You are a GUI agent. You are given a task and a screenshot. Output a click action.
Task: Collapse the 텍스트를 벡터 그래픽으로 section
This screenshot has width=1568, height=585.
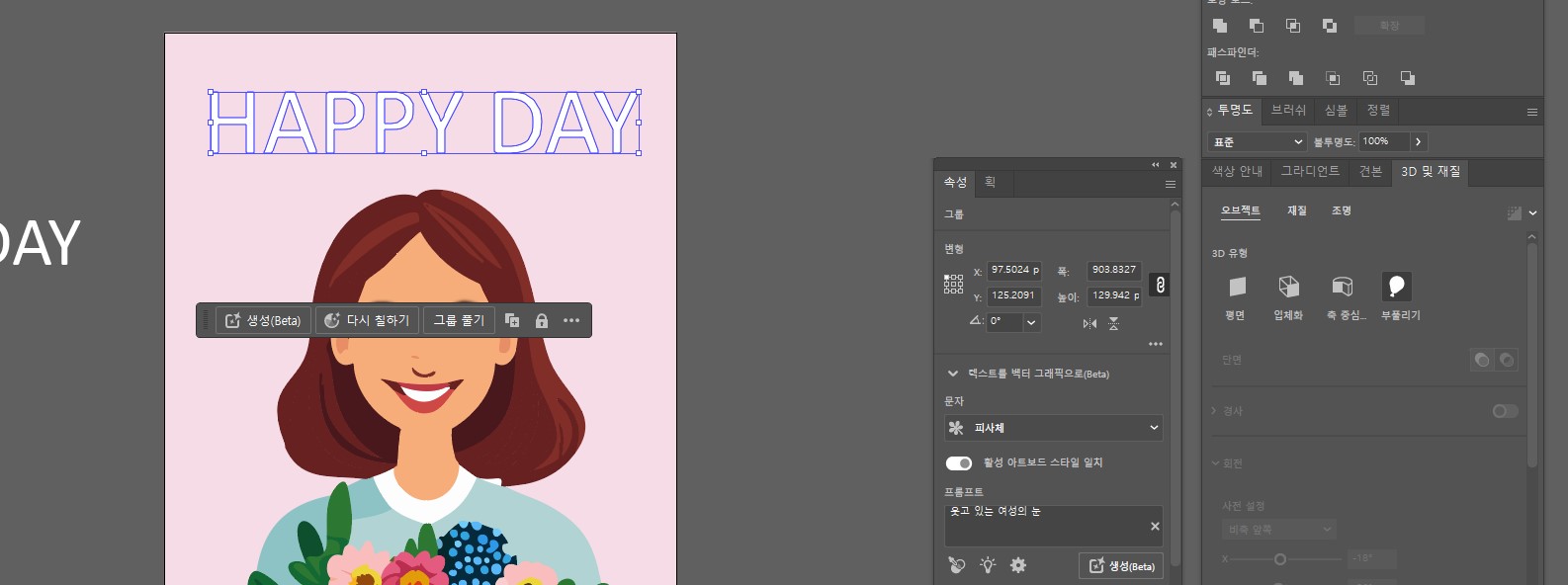[953, 374]
